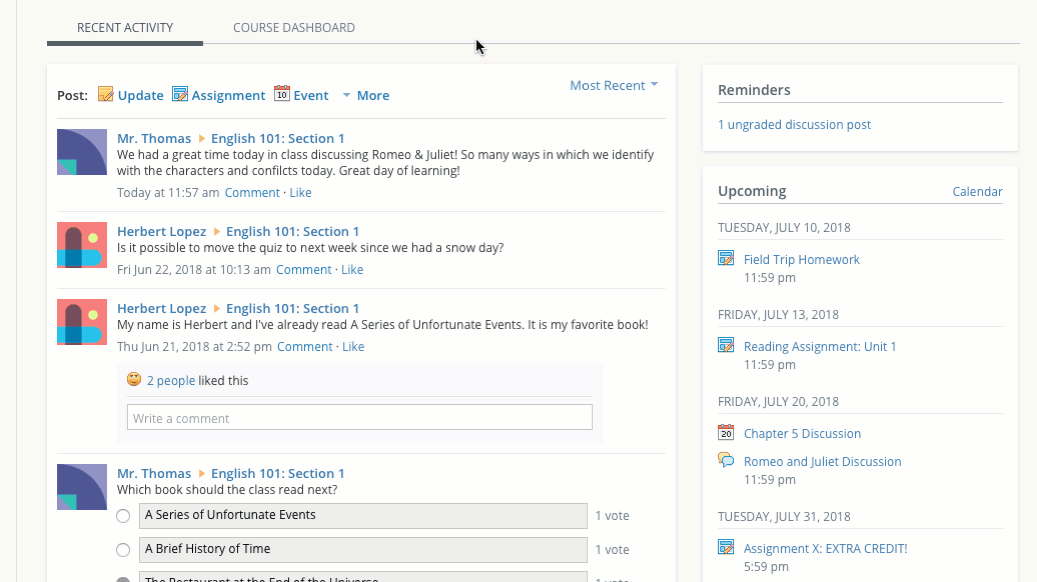
Task: Click the Event calendar icon
Action: [x=282, y=95]
